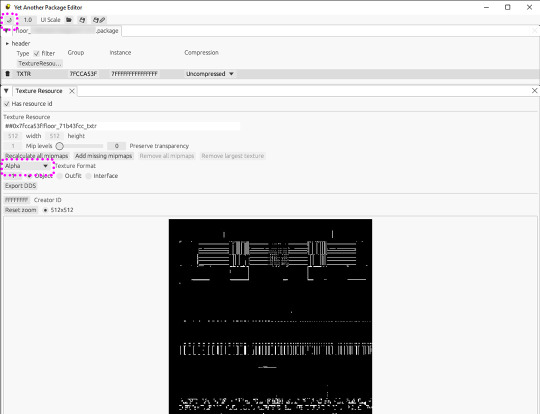Open a package with the folder icon
The width and height of the screenshot is (540, 414).
tap(69, 20)
